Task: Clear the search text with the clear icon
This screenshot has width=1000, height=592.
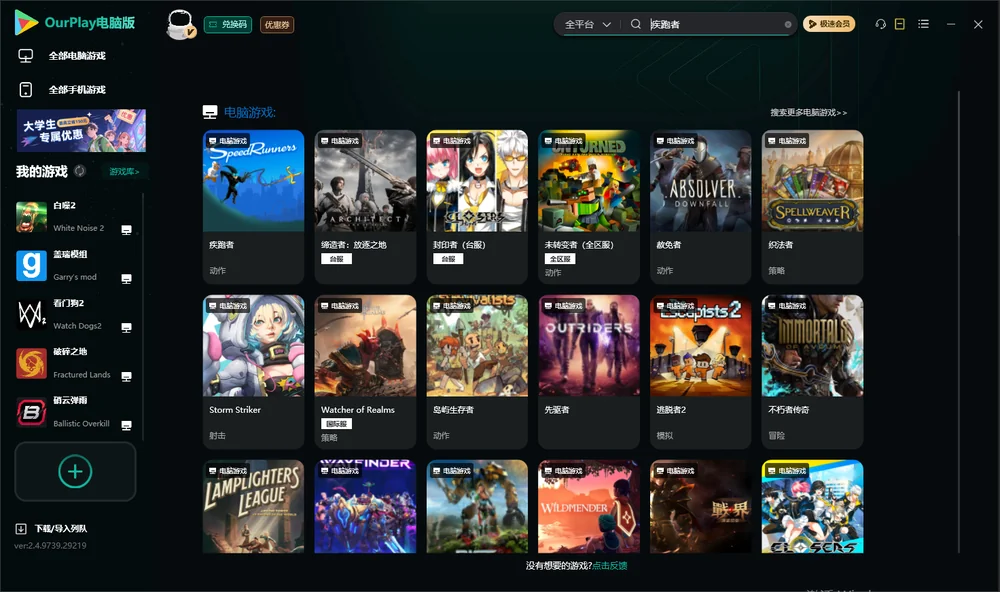Action: [788, 24]
